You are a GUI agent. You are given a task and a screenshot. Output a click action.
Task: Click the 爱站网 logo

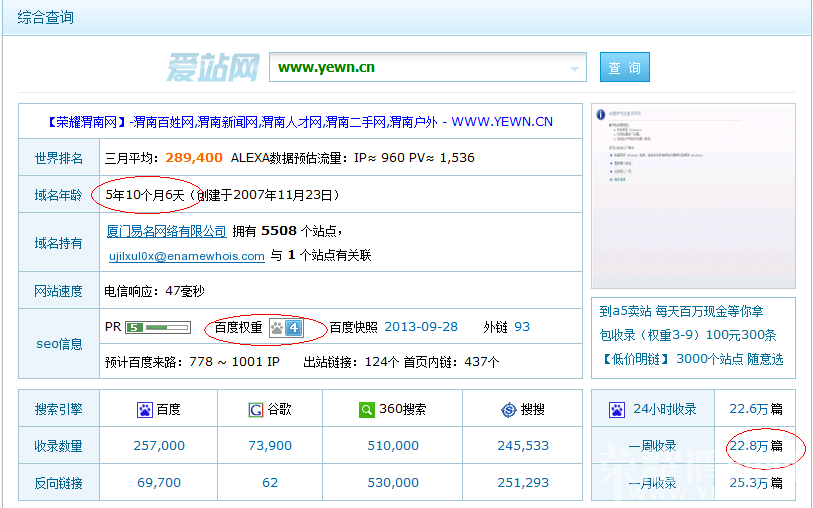click(213, 67)
